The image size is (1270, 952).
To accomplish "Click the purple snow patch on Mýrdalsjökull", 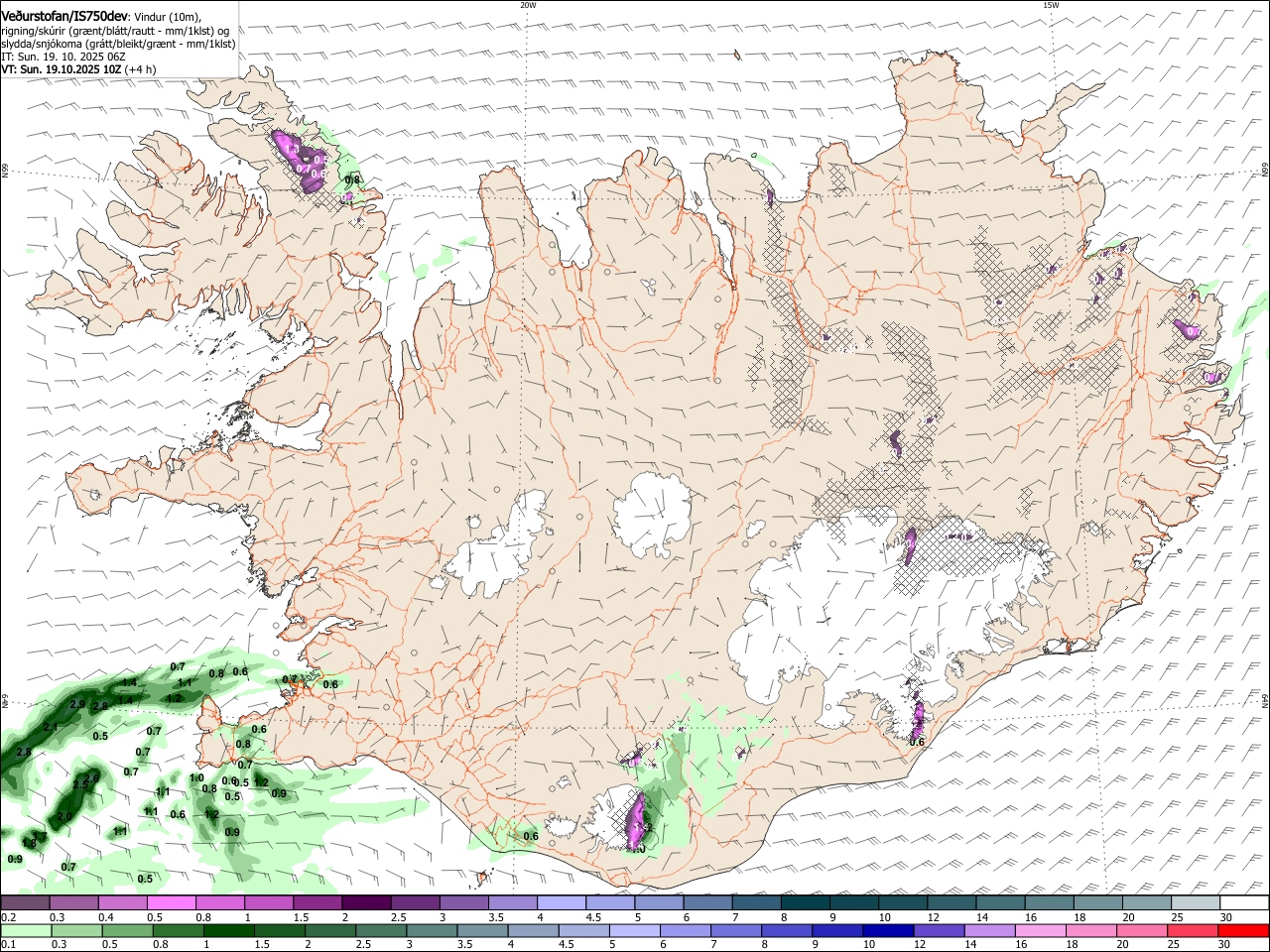I will [637, 822].
